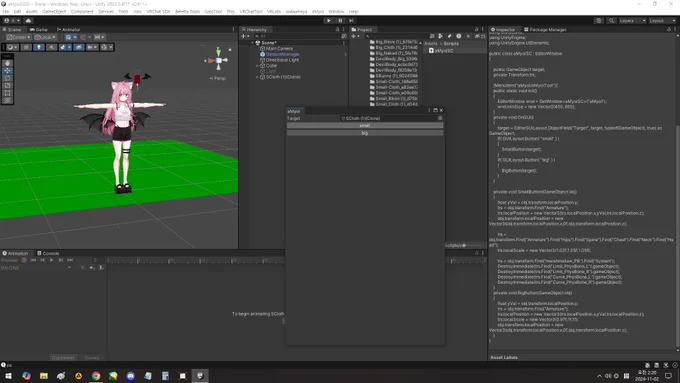Switch to the Animator tab
680x383 pixels.
[69, 29]
